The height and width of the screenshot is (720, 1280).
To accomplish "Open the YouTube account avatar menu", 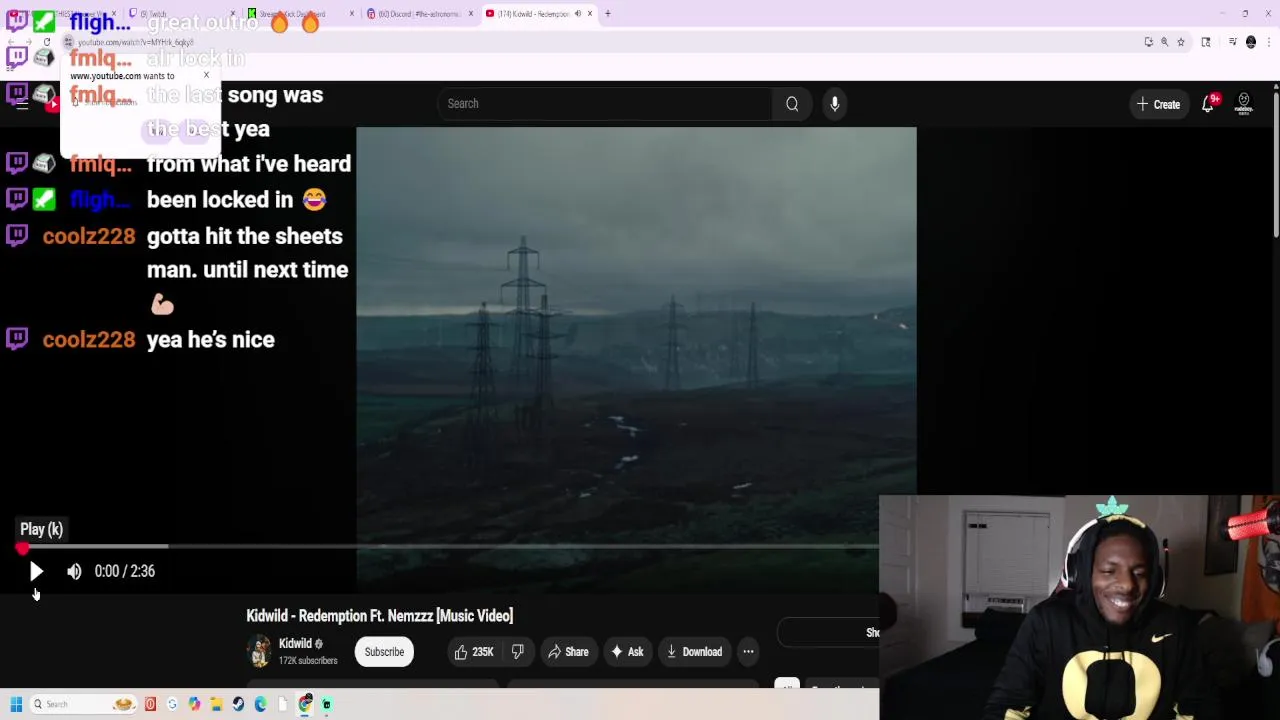I will [1244, 104].
